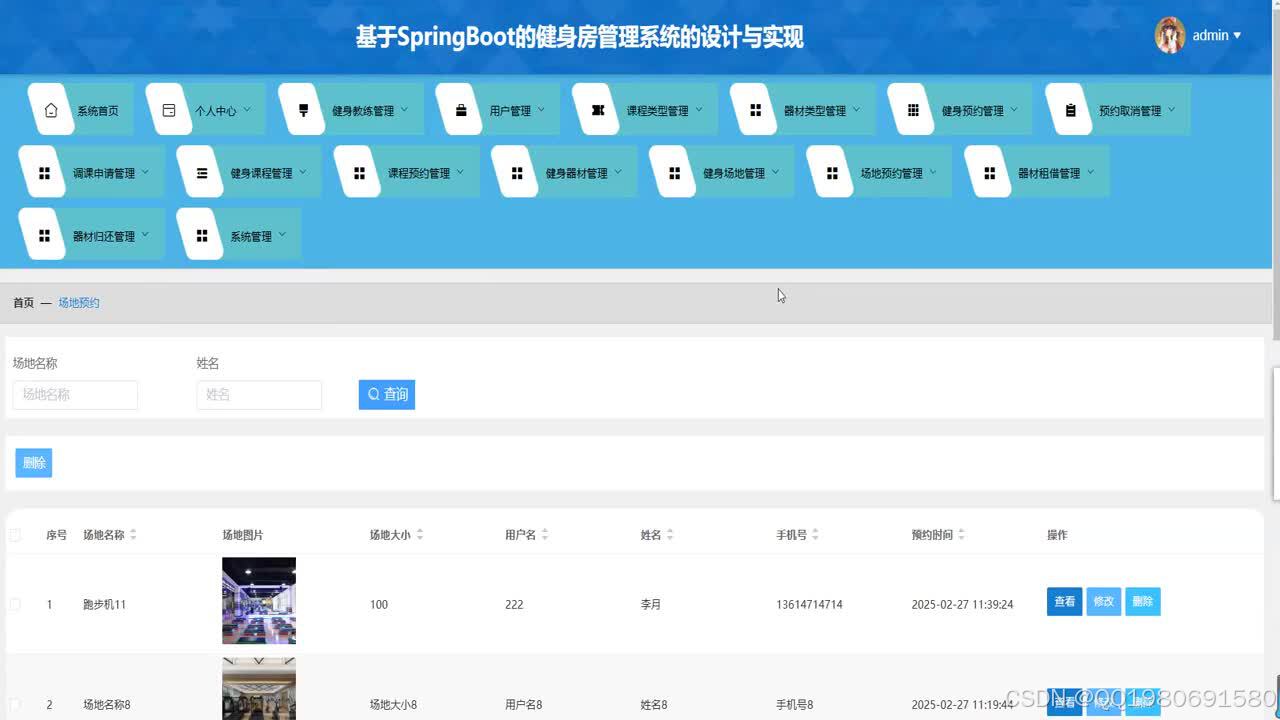Click the grid icon on 器材归还管理
The height and width of the screenshot is (720, 1280).
pos(43,234)
